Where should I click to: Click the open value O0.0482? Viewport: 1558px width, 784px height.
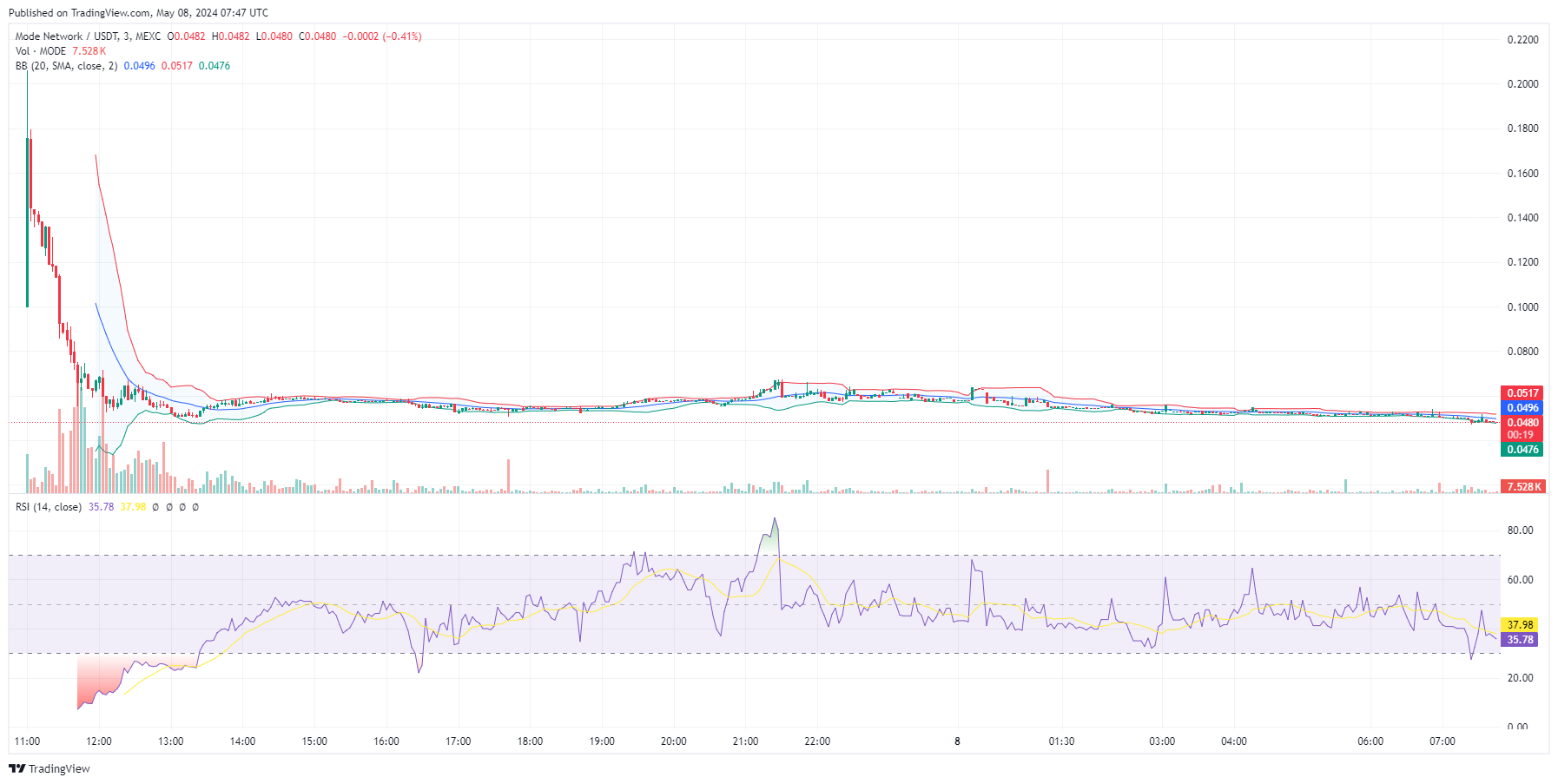click(186, 36)
